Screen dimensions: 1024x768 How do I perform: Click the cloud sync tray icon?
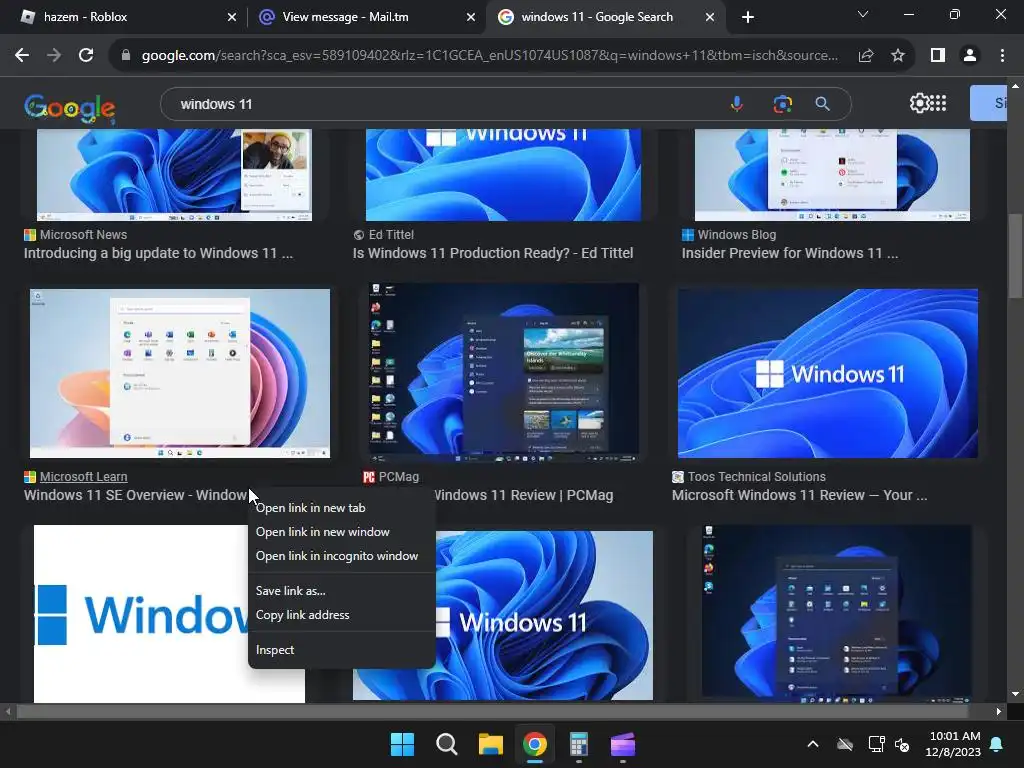tap(845, 744)
